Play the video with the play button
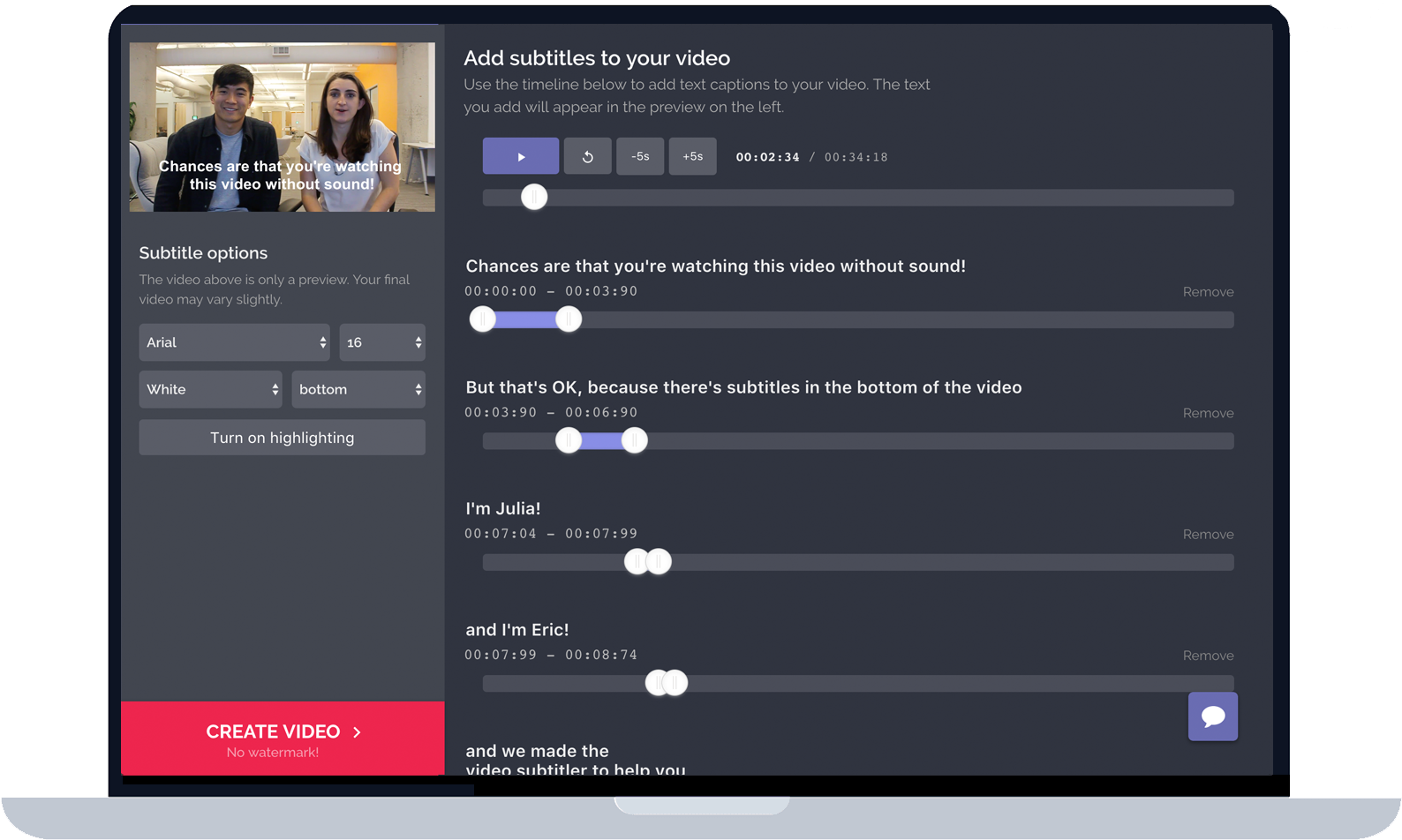 coord(520,156)
